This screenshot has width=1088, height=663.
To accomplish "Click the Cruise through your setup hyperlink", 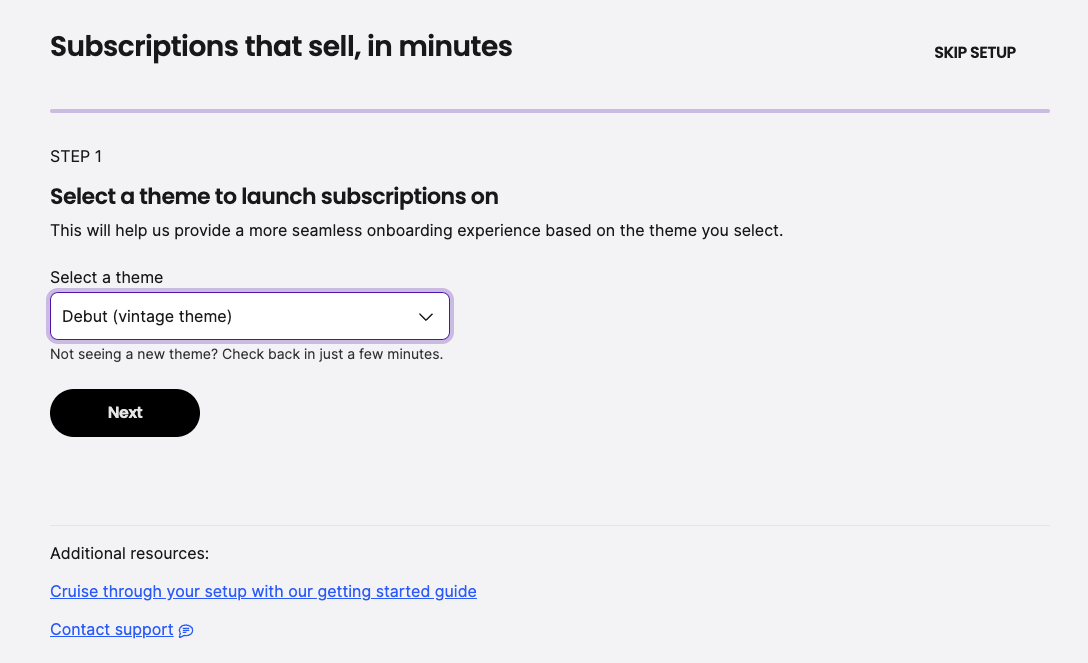I will pos(263,591).
